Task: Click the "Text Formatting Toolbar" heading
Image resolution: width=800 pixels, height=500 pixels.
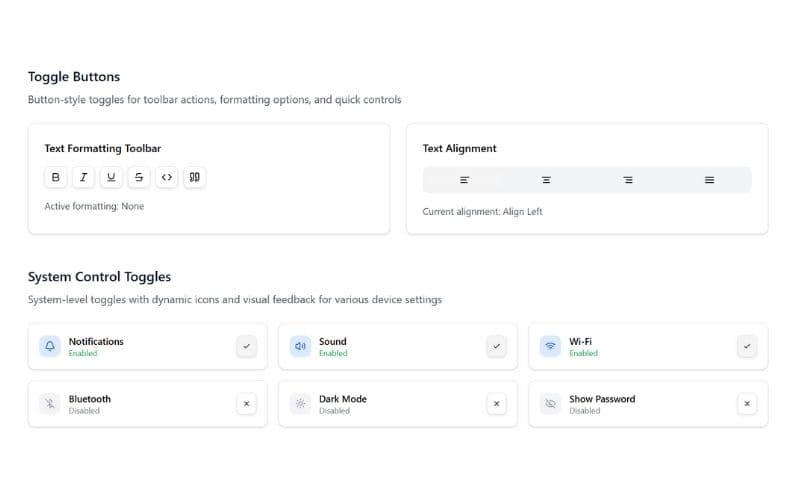Action: (x=103, y=148)
